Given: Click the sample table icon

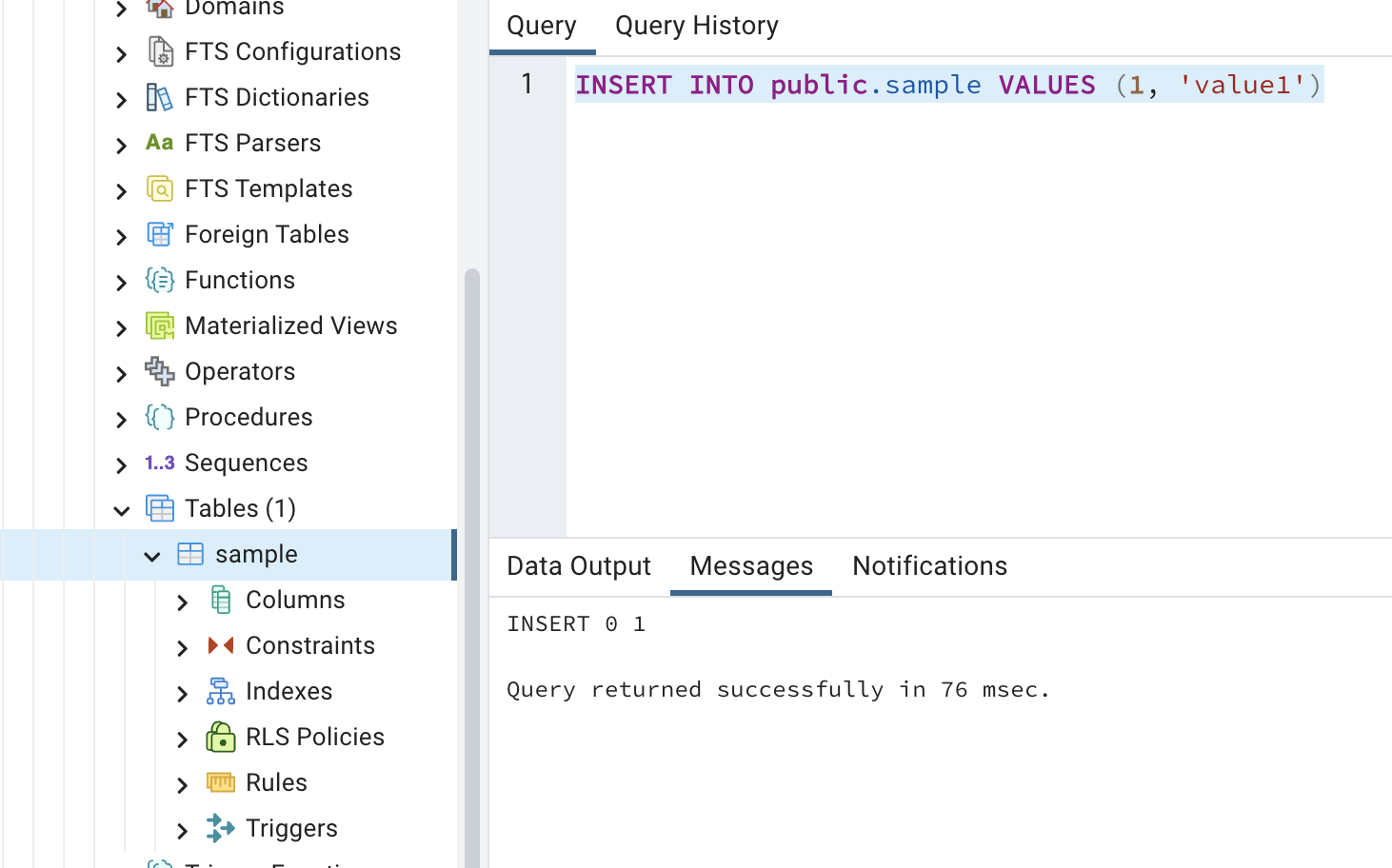Looking at the screenshot, I should click(x=190, y=553).
